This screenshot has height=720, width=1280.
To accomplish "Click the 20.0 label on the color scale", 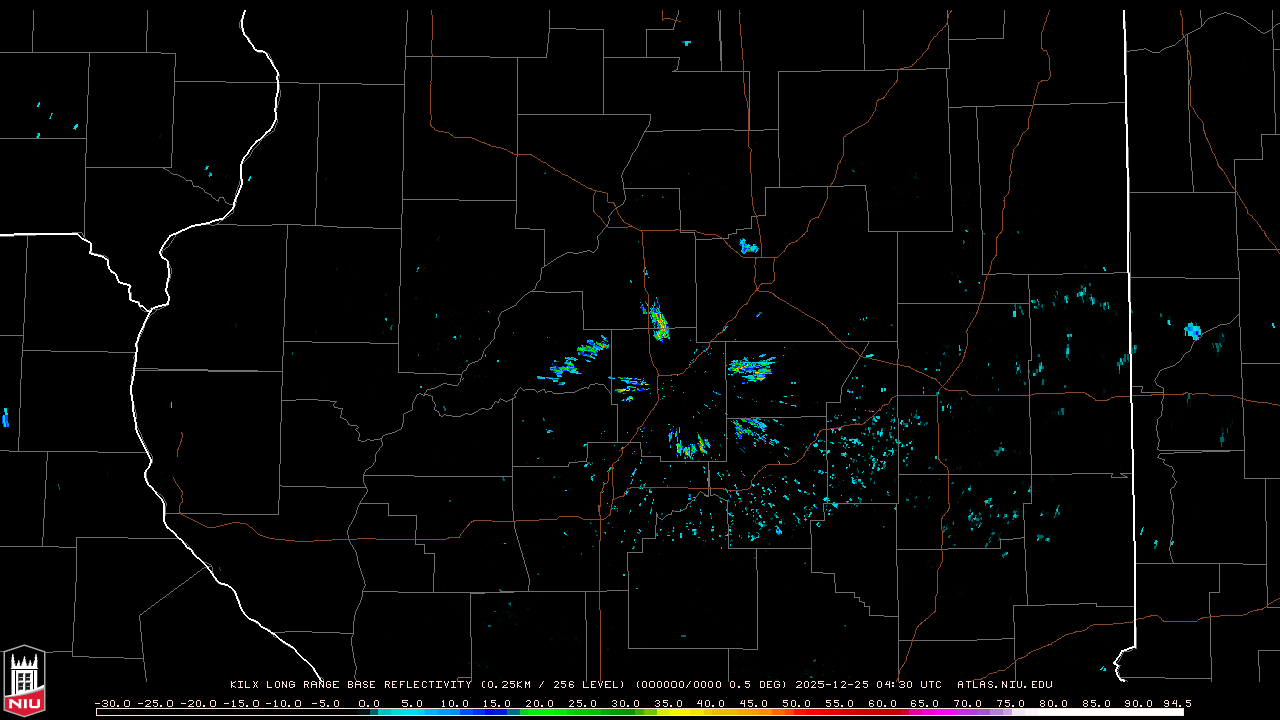I will pyautogui.click(x=540, y=703).
